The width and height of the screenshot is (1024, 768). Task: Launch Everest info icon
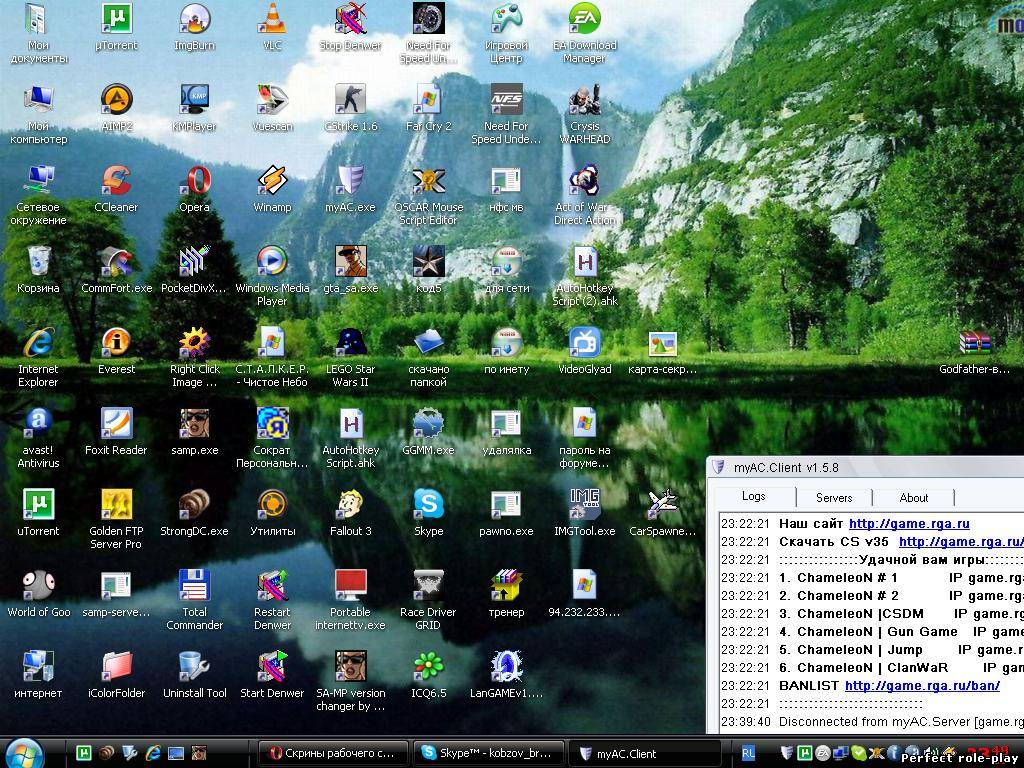tap(116, 351)
